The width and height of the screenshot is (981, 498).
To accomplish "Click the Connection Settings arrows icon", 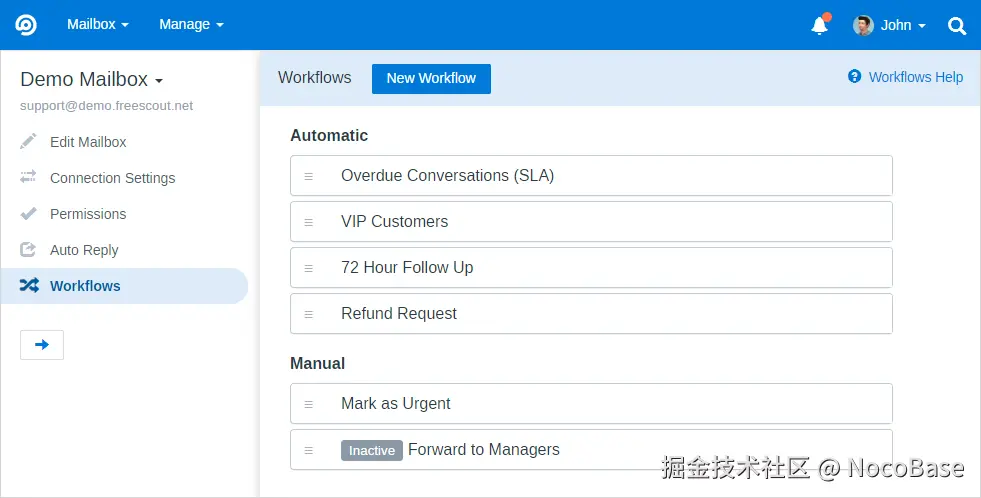I will [x=29, y=178].
